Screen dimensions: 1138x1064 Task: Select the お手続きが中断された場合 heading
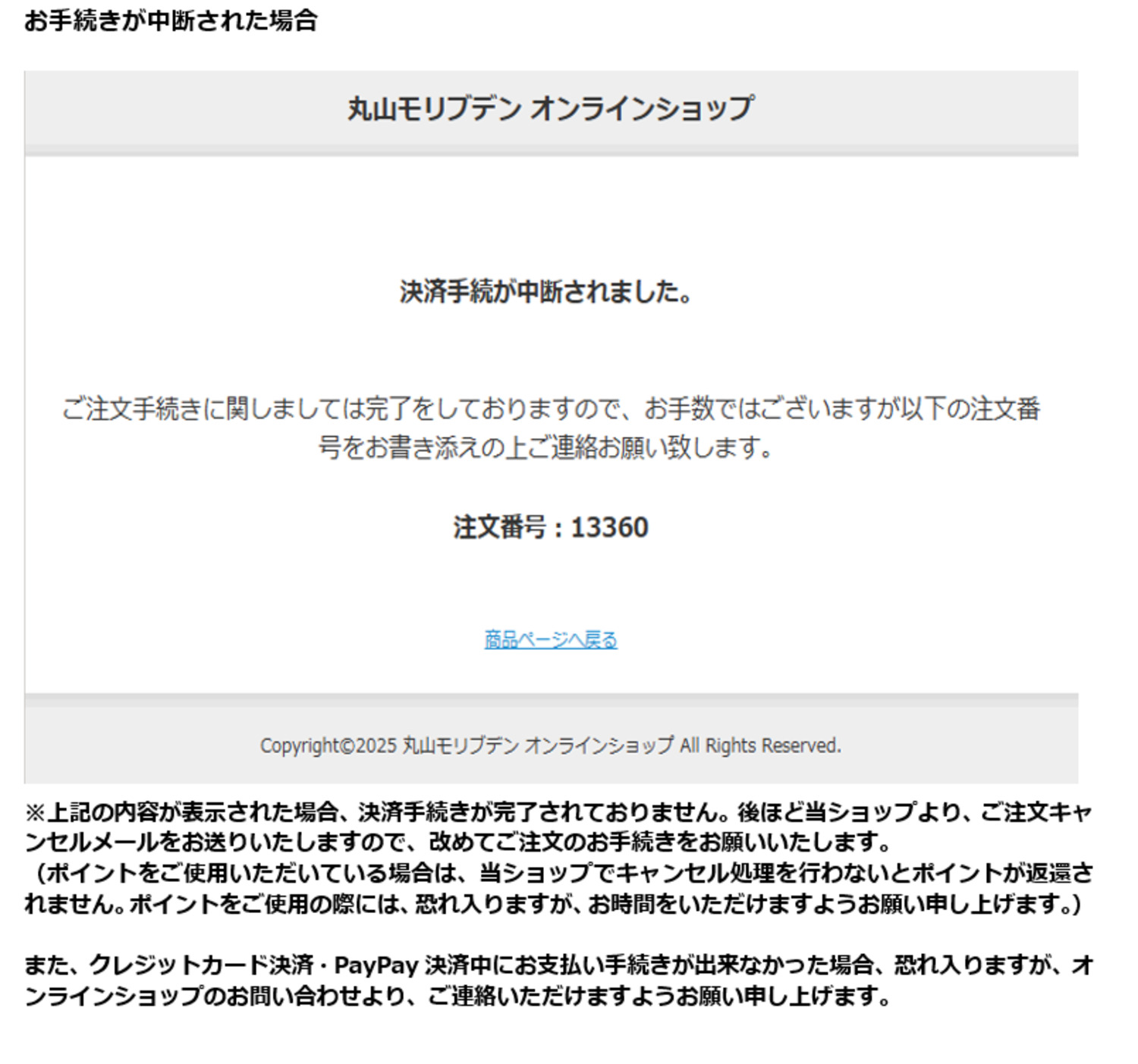coord(171,20)
